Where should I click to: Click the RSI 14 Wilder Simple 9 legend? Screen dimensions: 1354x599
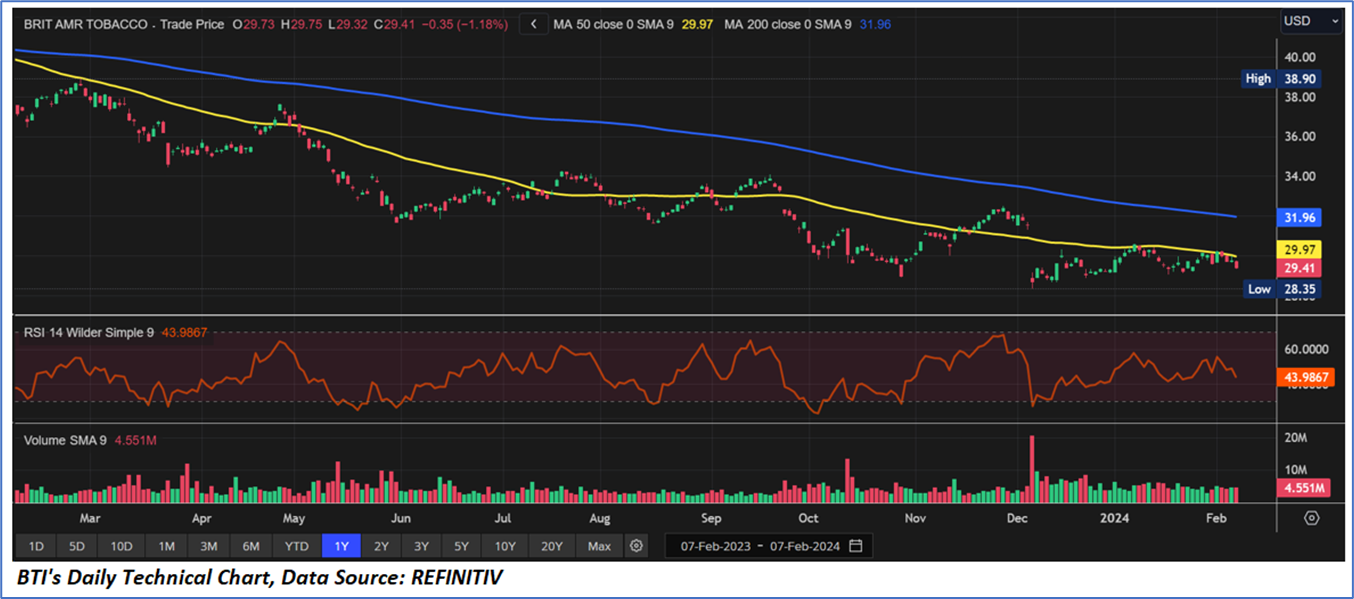89,332
